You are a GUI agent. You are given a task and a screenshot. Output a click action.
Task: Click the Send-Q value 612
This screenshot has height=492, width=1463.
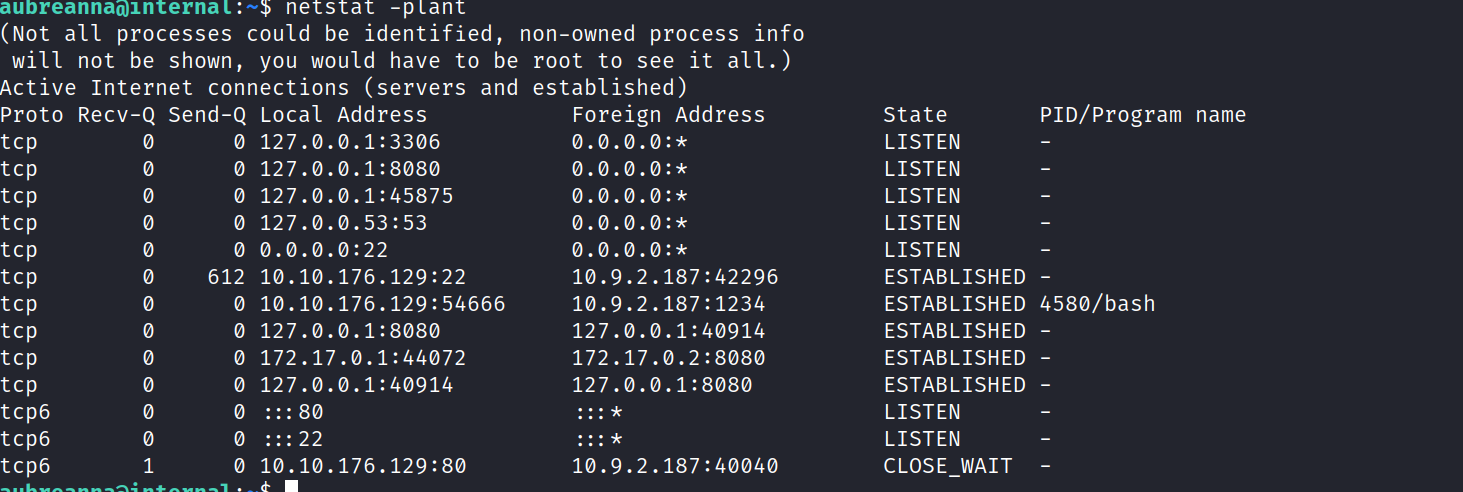[226, 277]
